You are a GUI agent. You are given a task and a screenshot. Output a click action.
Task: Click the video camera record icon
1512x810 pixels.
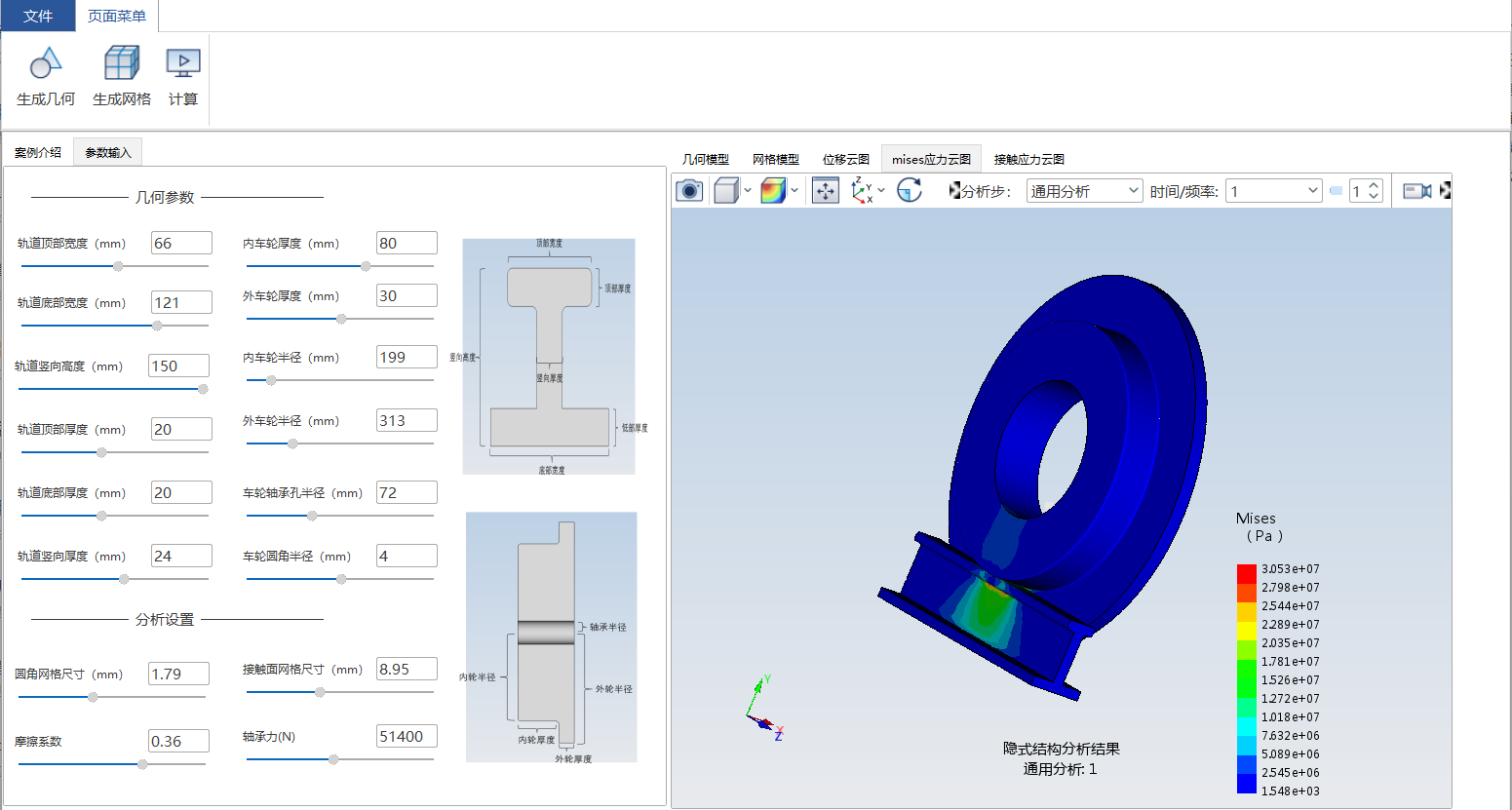pyautogui.click(x=1417, y=191)
